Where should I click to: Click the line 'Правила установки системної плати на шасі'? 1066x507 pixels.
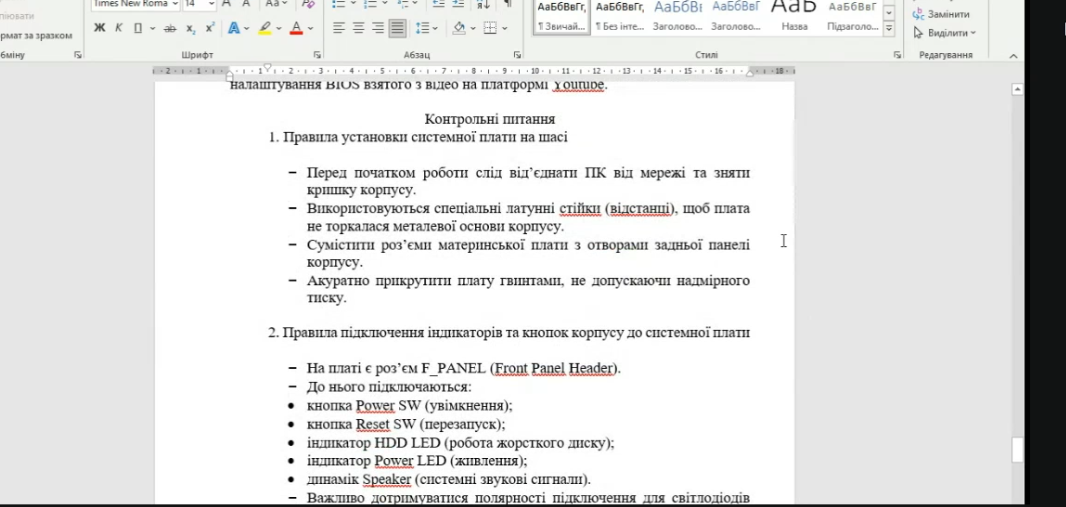click(425, 137)
